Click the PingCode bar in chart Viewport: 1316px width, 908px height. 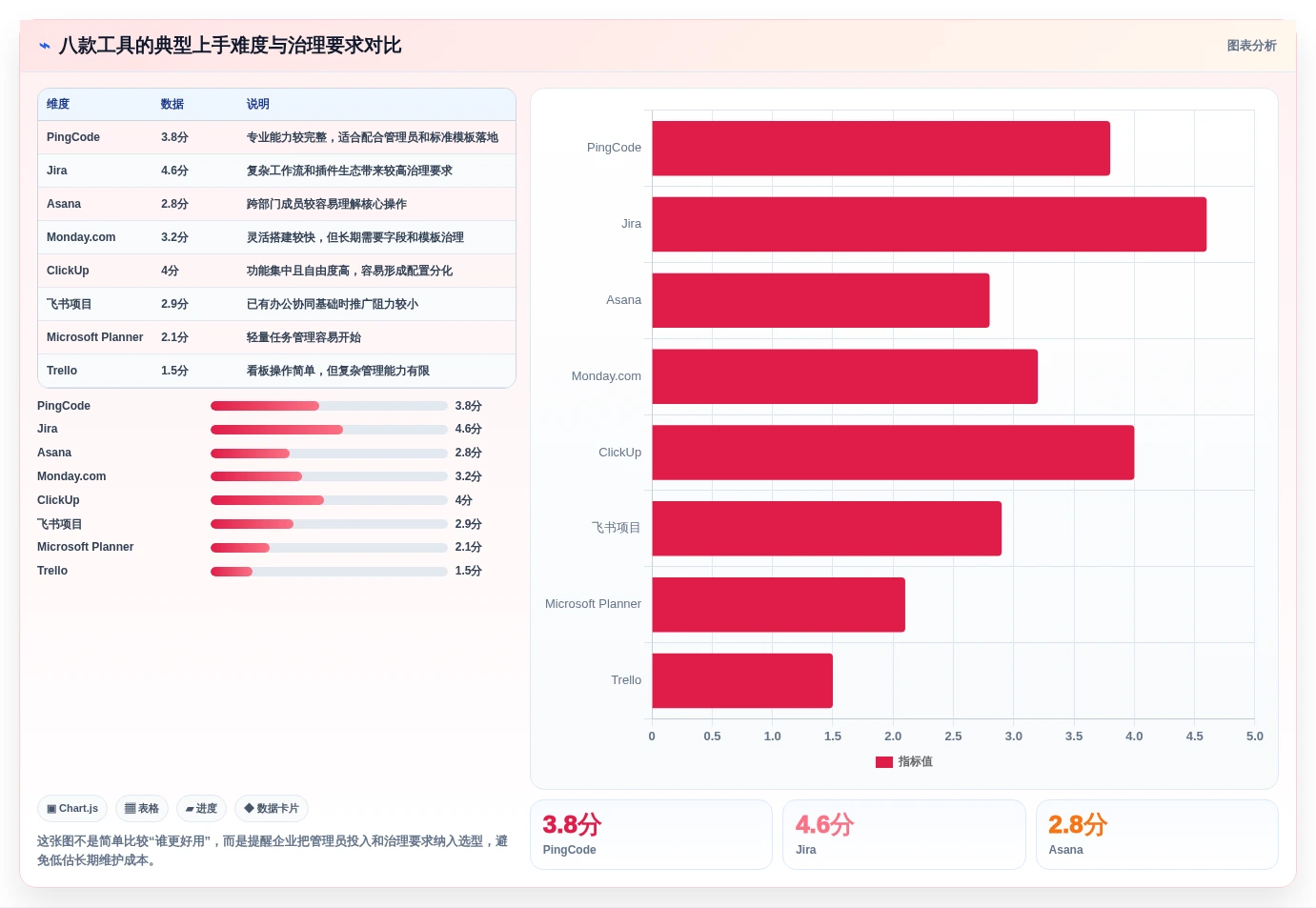coord(881,148)
